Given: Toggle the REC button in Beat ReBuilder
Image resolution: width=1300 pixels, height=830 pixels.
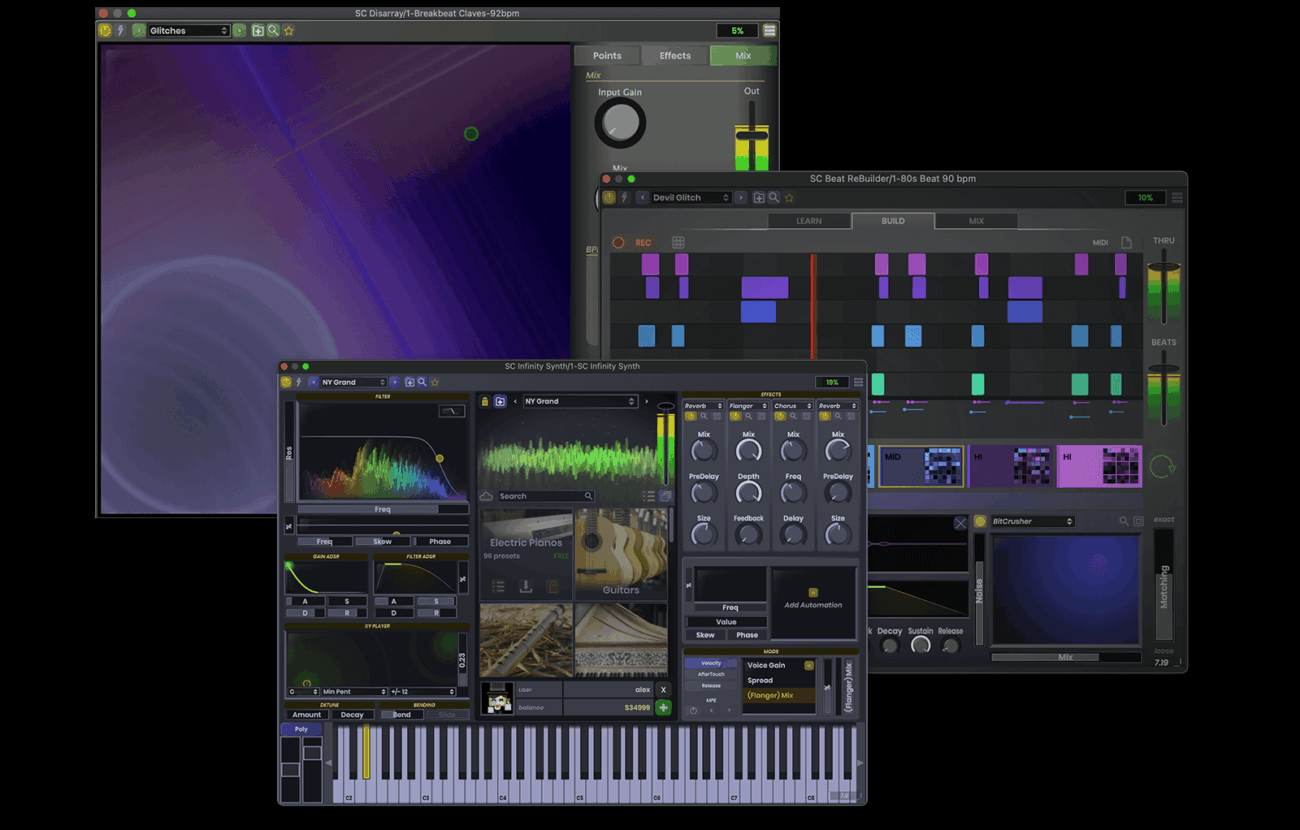Looking at the screenshot, I should 634,243.
